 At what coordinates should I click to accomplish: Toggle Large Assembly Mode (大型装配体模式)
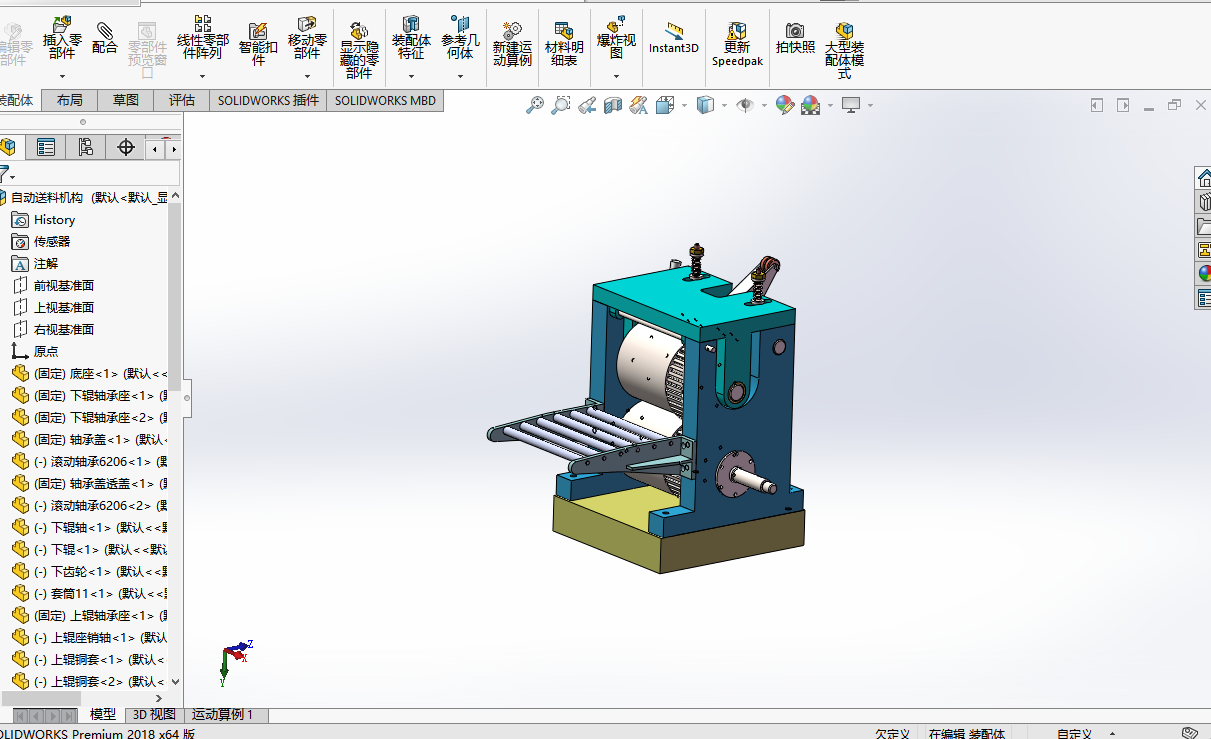[x=845, y=50]
